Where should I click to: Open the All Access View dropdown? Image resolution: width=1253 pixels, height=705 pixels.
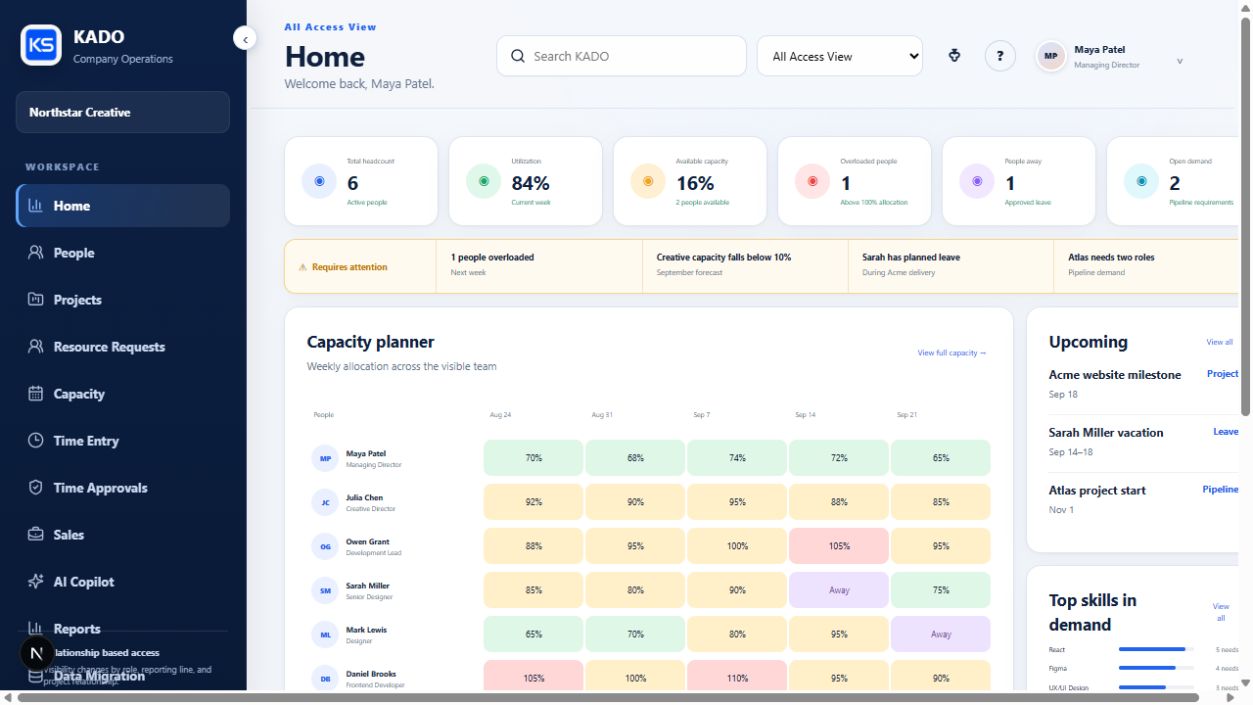point(839,56)
